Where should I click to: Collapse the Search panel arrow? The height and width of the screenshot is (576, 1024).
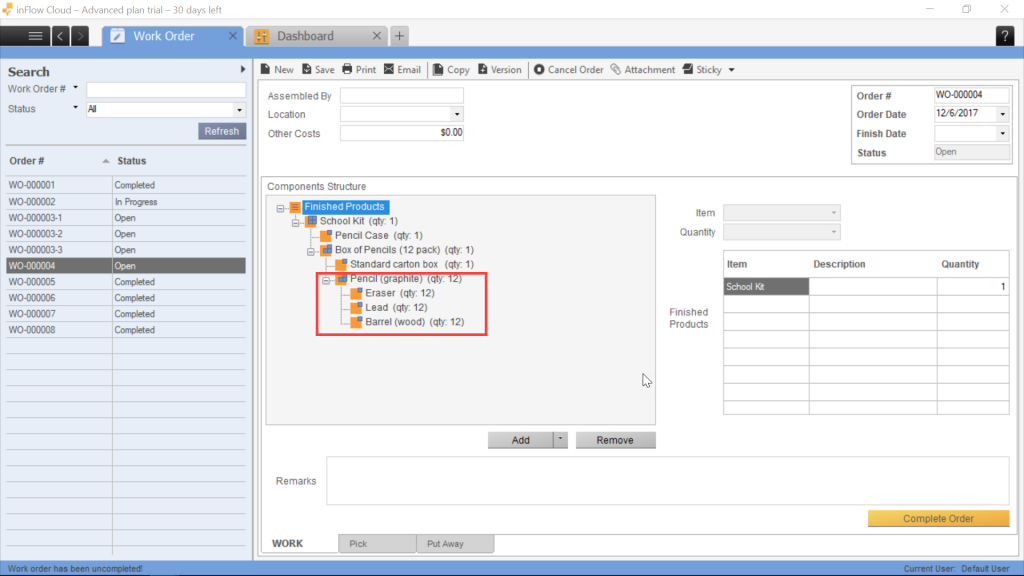coord(243,69)
